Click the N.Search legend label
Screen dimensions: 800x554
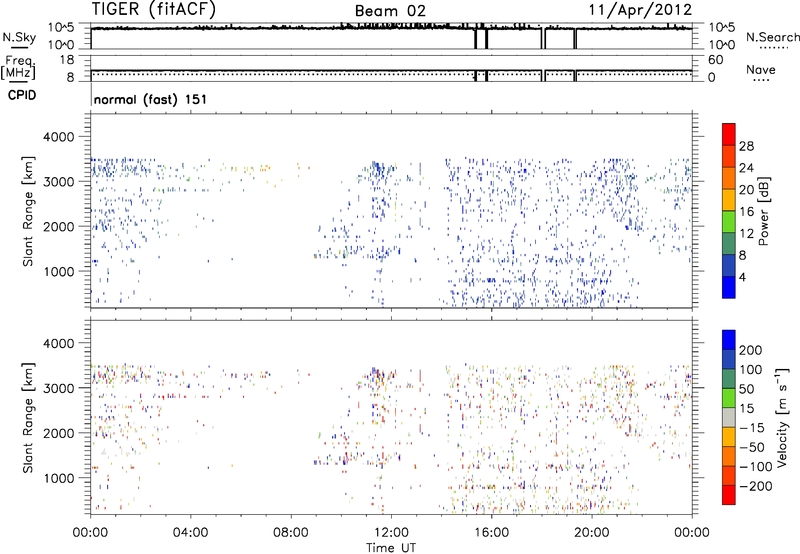(772, 37)
